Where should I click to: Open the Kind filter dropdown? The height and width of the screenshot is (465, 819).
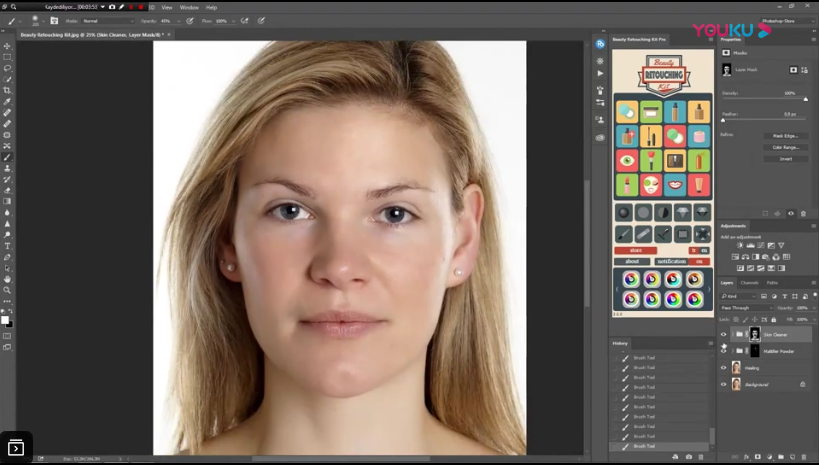738,296
